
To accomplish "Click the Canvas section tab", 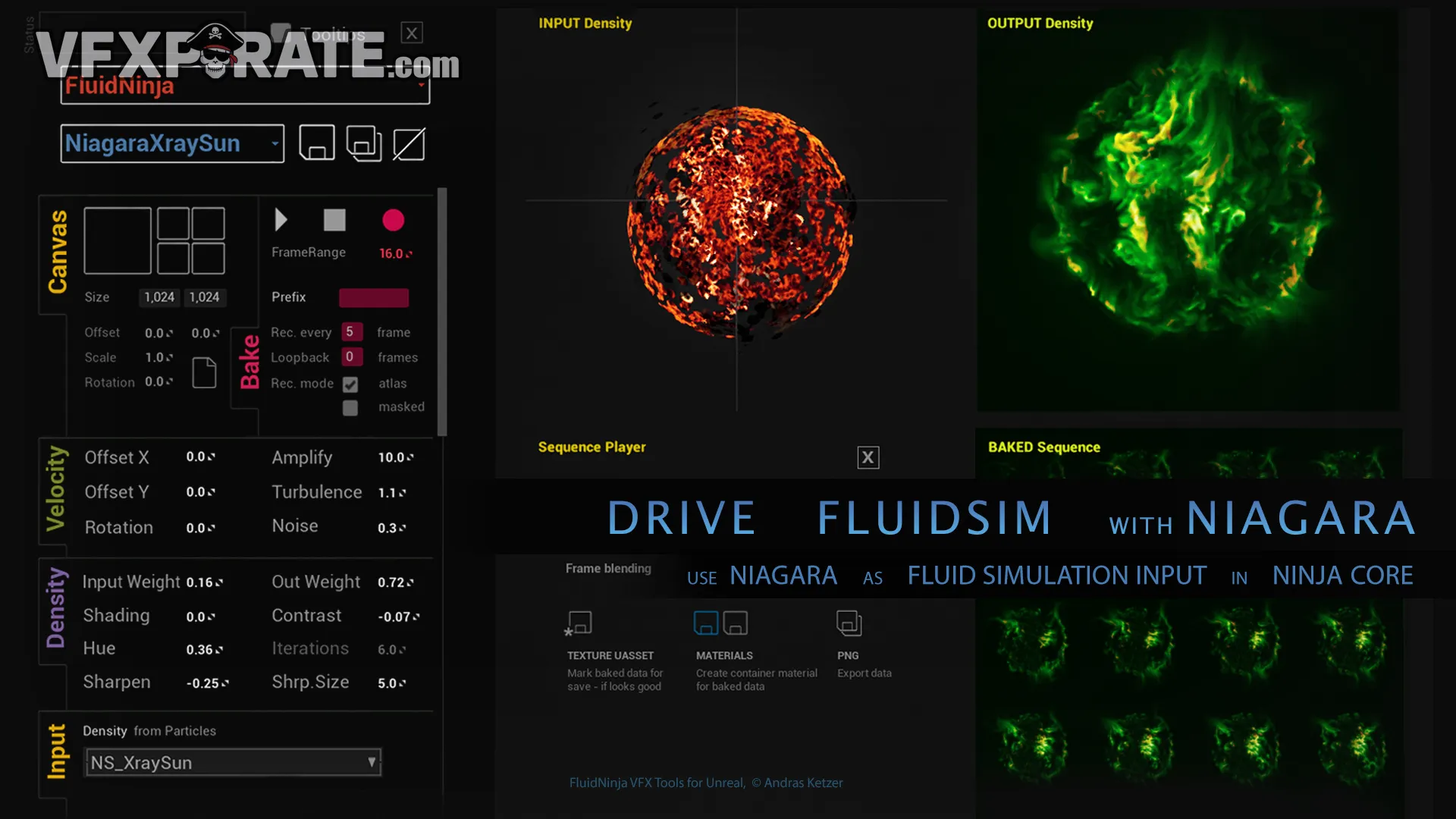I will point(57,252).
